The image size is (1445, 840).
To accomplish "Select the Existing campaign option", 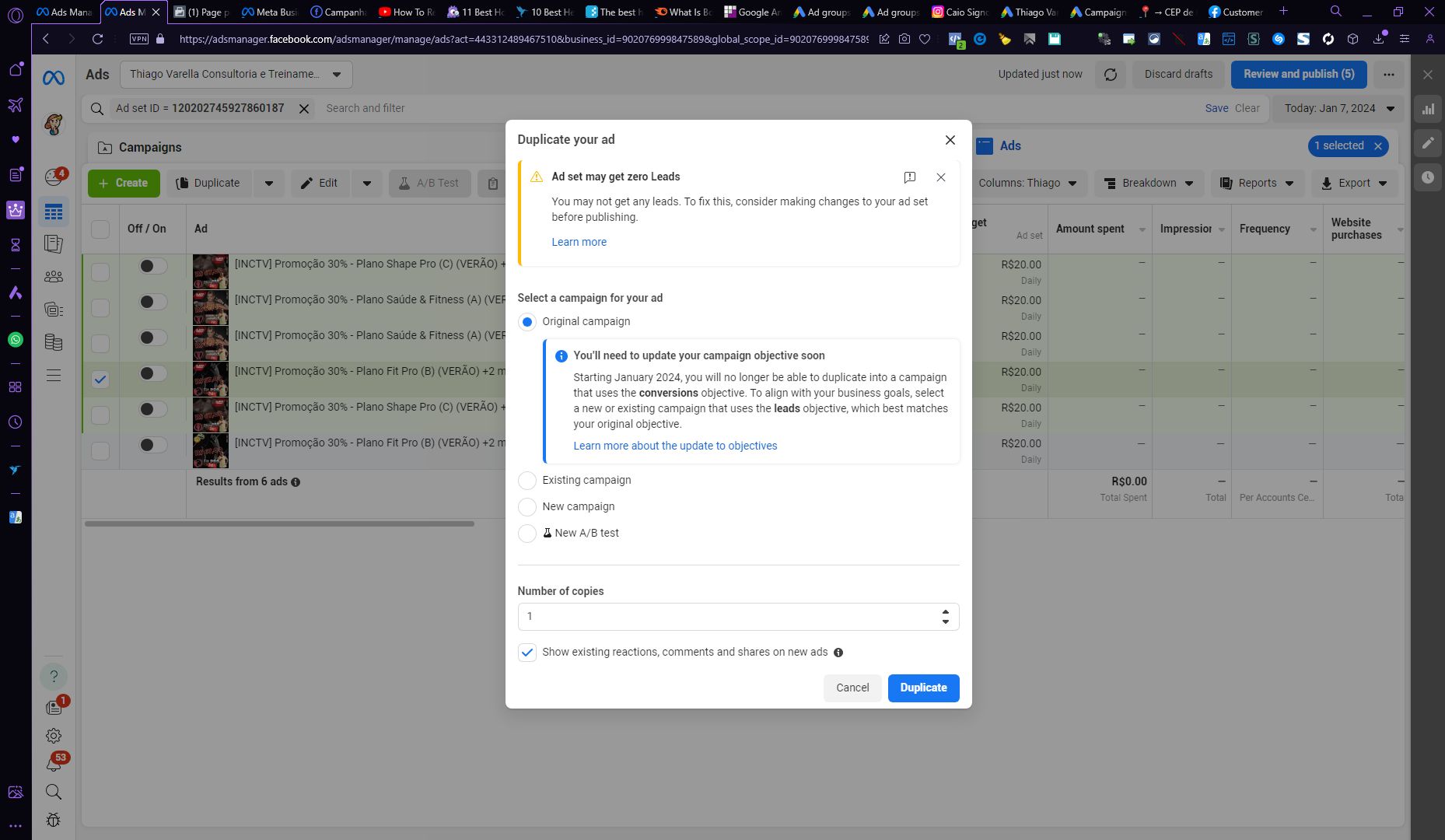I will [527, 481].
